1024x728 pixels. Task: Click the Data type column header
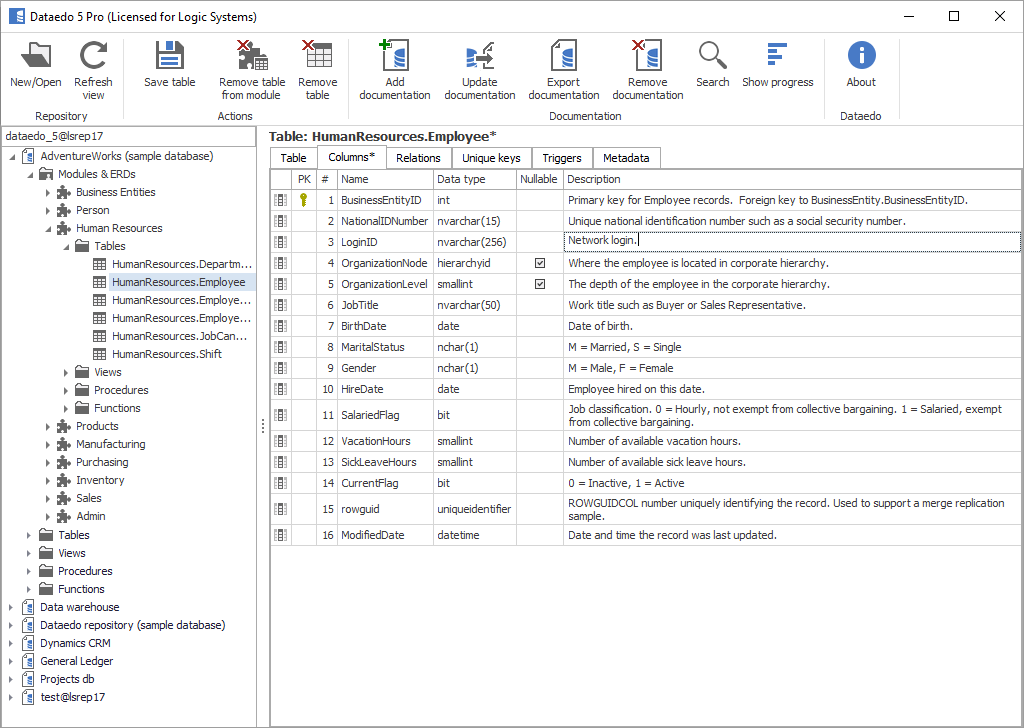(475, 179)
